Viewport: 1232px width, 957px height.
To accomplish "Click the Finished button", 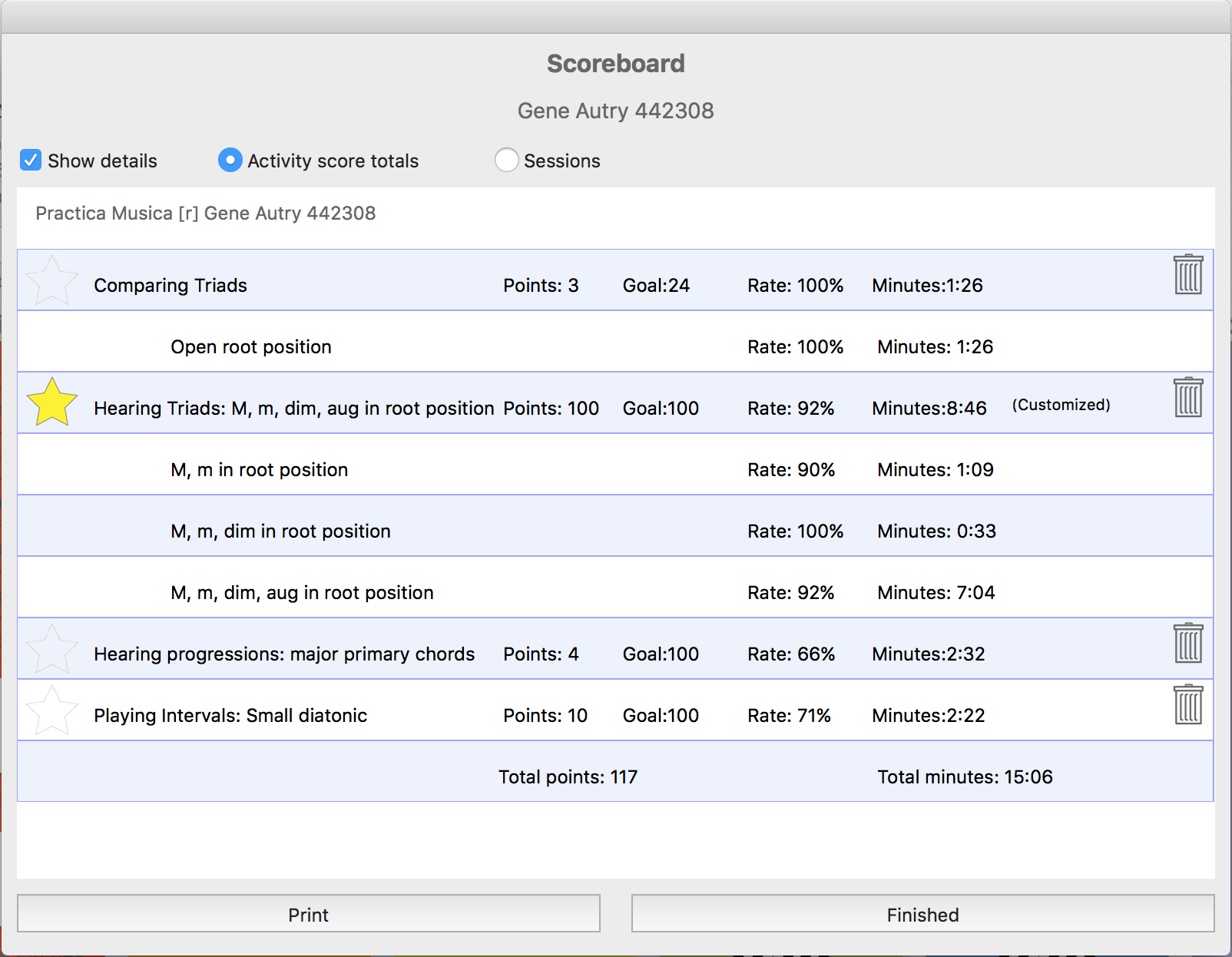I will click(x=922, y=914).
